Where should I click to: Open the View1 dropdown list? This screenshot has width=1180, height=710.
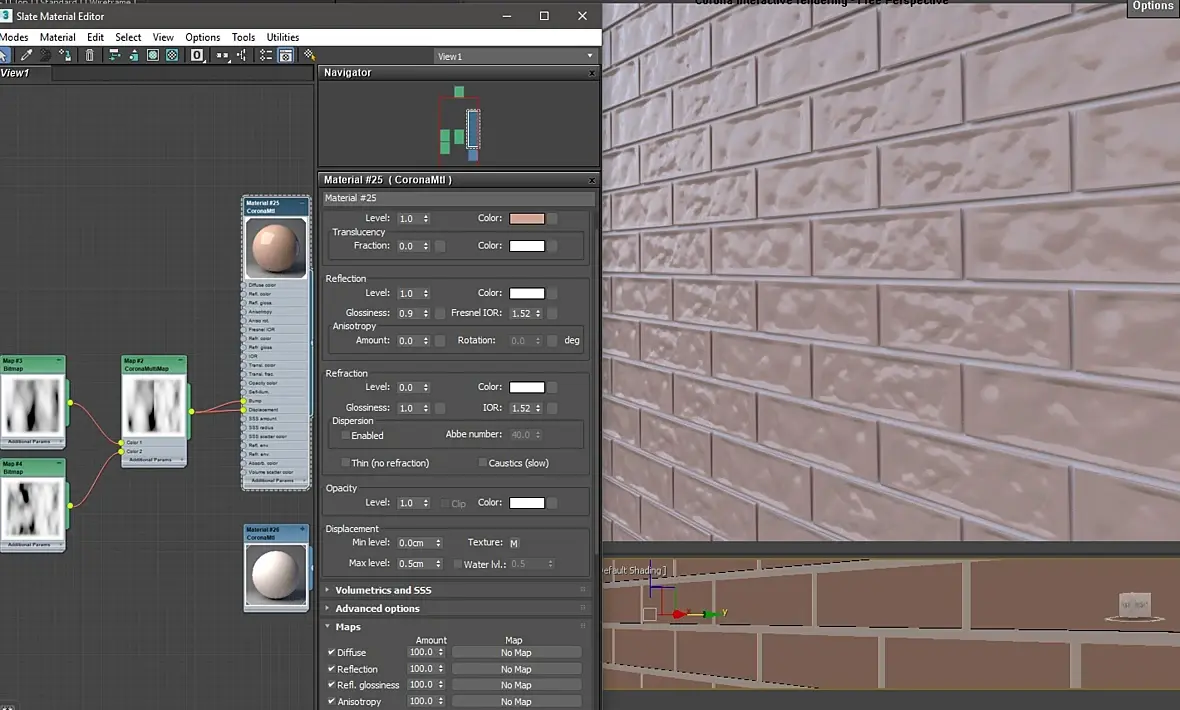coord(515,56)
